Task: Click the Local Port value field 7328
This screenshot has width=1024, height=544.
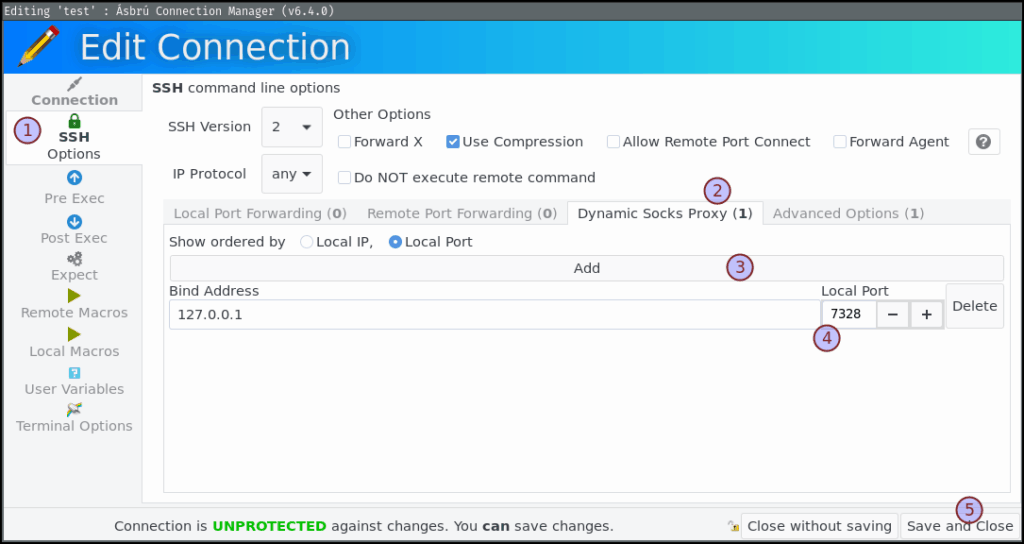Action: point(848,315)
